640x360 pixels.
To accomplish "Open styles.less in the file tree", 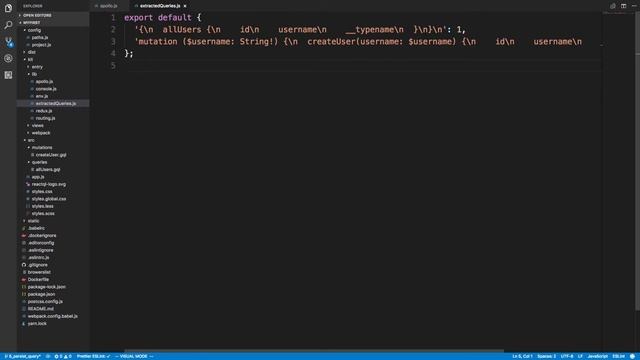I will click(42, 206).
